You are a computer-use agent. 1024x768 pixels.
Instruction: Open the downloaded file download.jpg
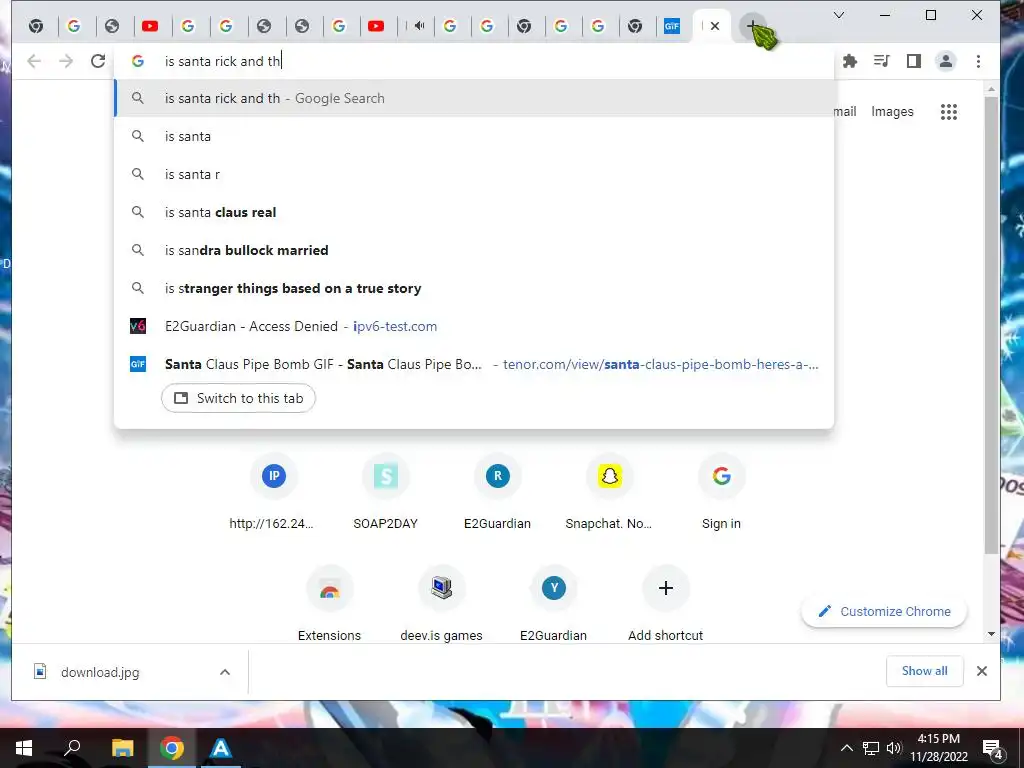pyautogui.click(x=99, y=672)
